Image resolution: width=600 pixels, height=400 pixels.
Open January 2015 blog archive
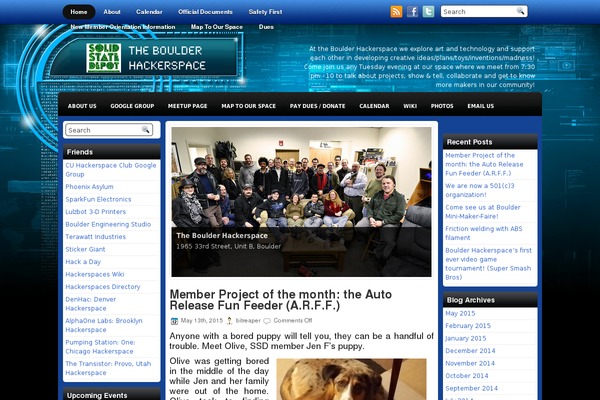click(466, 338)
